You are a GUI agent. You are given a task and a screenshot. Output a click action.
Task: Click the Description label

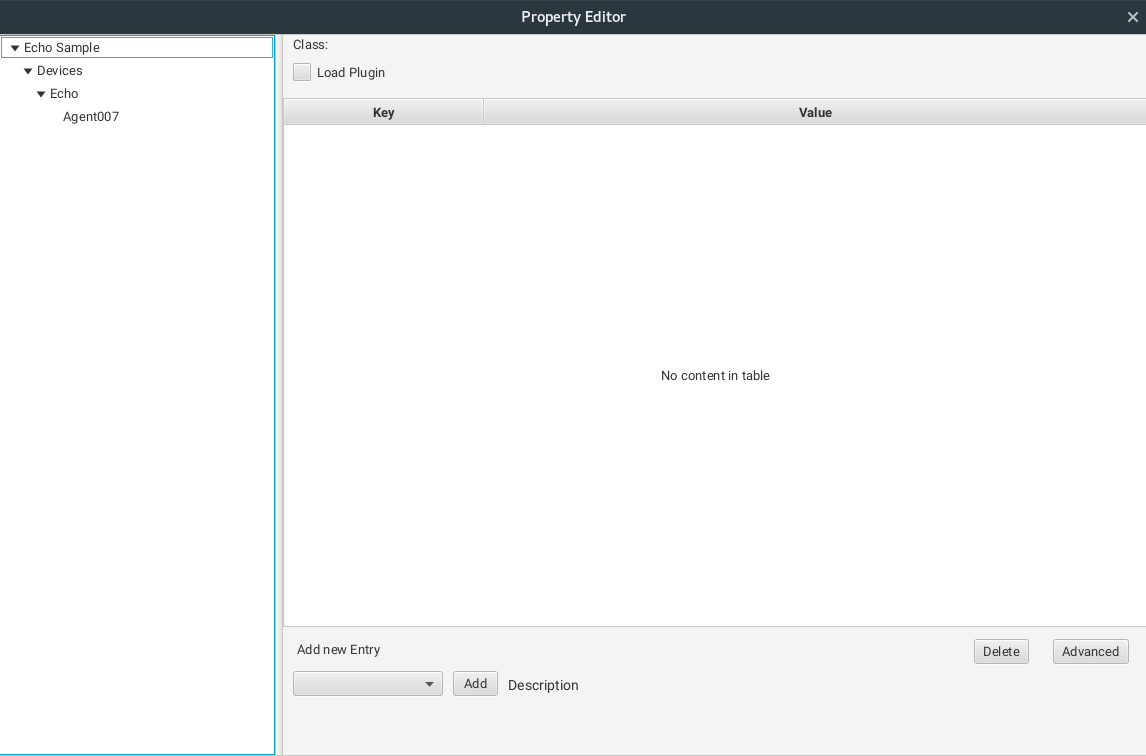coord(543,685)
